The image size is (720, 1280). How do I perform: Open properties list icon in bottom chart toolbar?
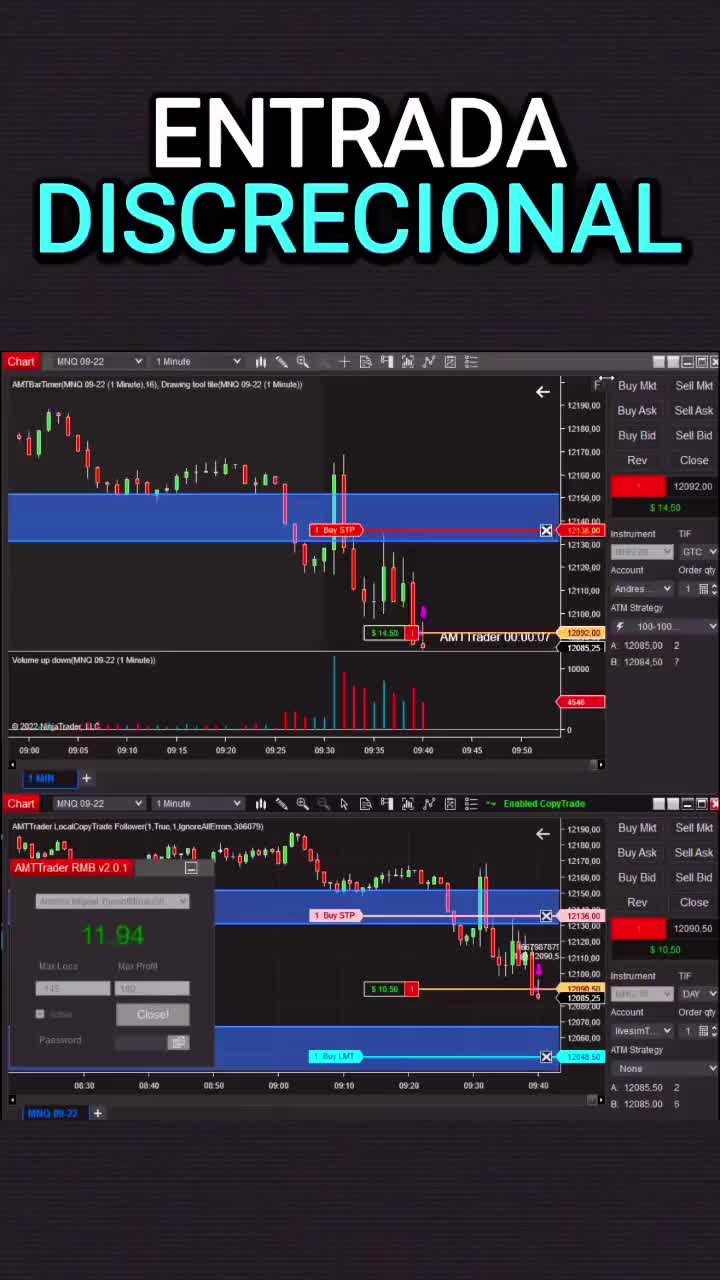pos(471,804)
